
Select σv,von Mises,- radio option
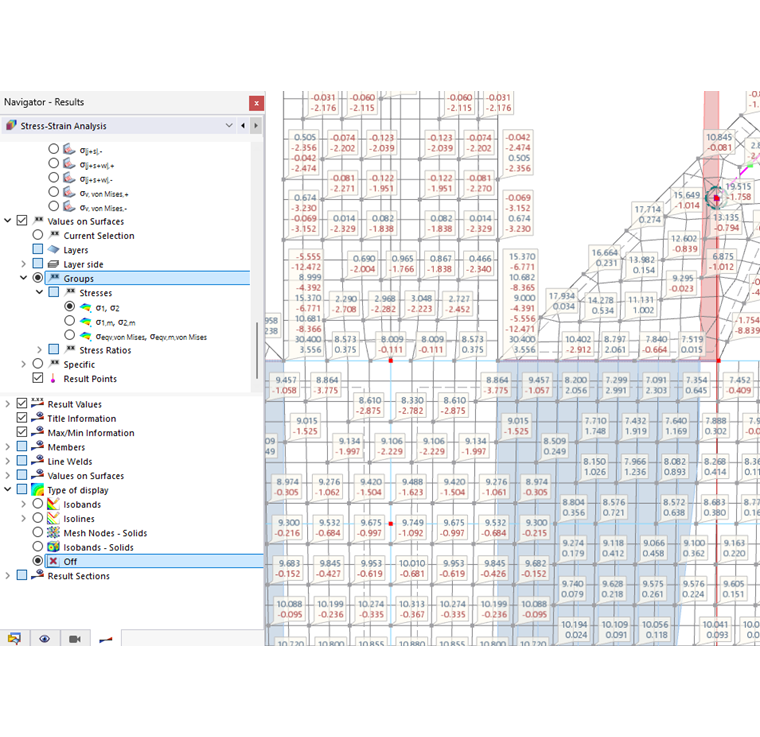tap(53, 206)
